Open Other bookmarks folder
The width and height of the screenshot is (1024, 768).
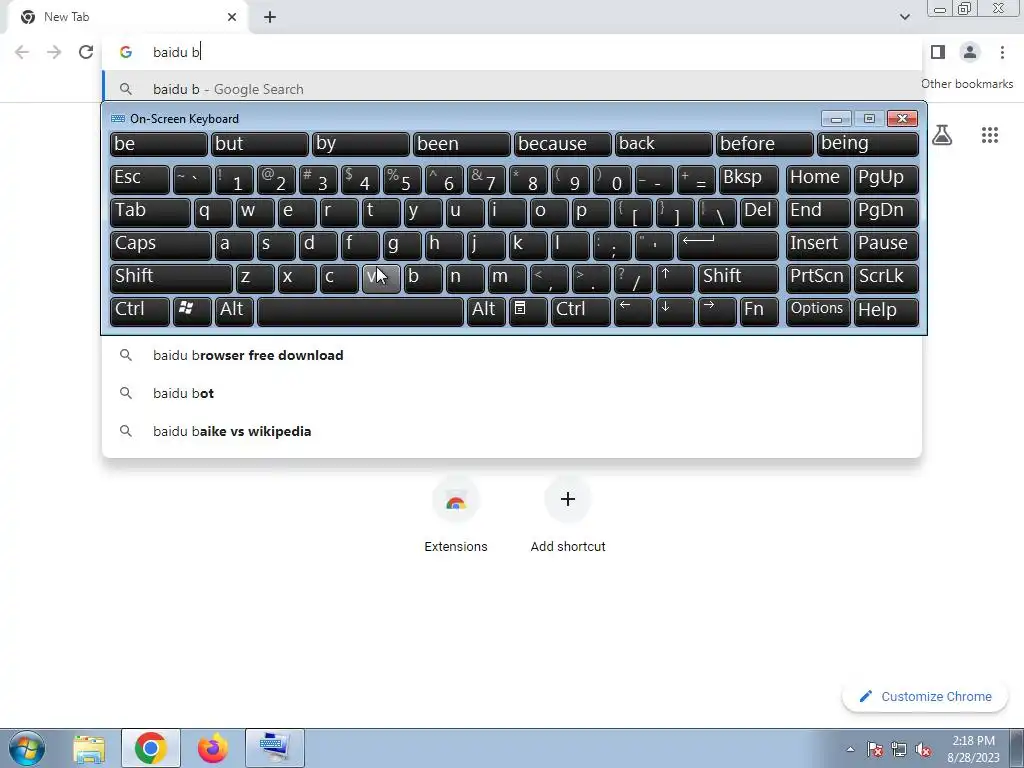(967, 84)
